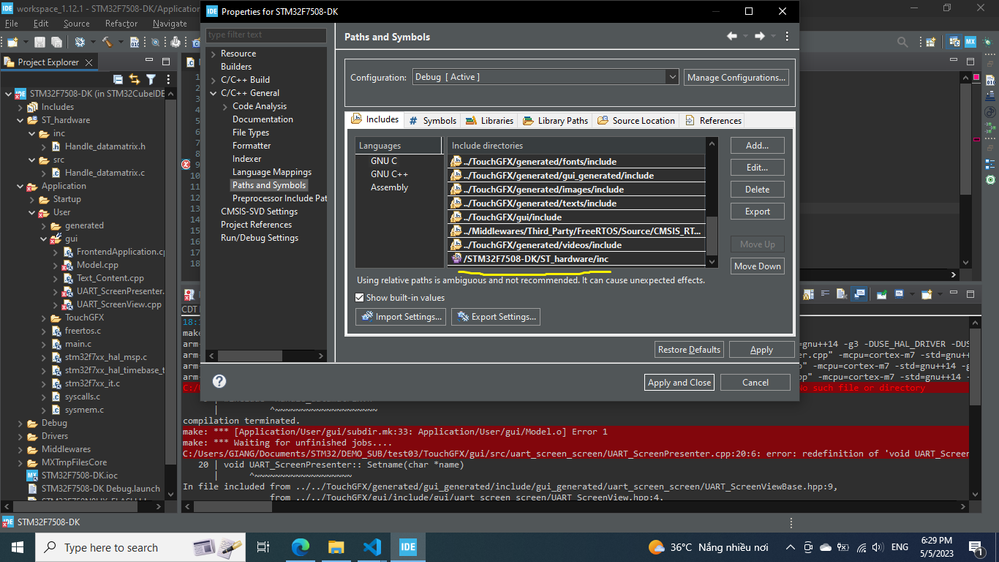Click the Save All toolbar icon

click(x=57, y=42)
